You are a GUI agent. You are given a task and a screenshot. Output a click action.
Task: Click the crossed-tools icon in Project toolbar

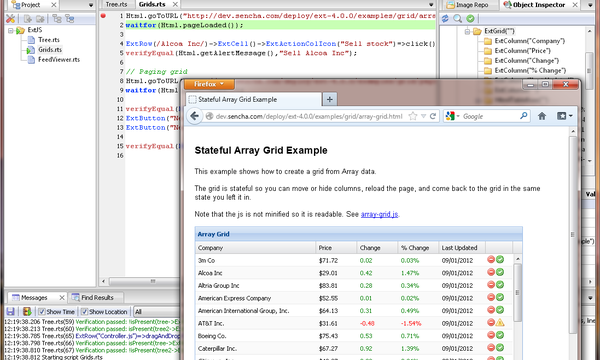click(x=10, y=18)
